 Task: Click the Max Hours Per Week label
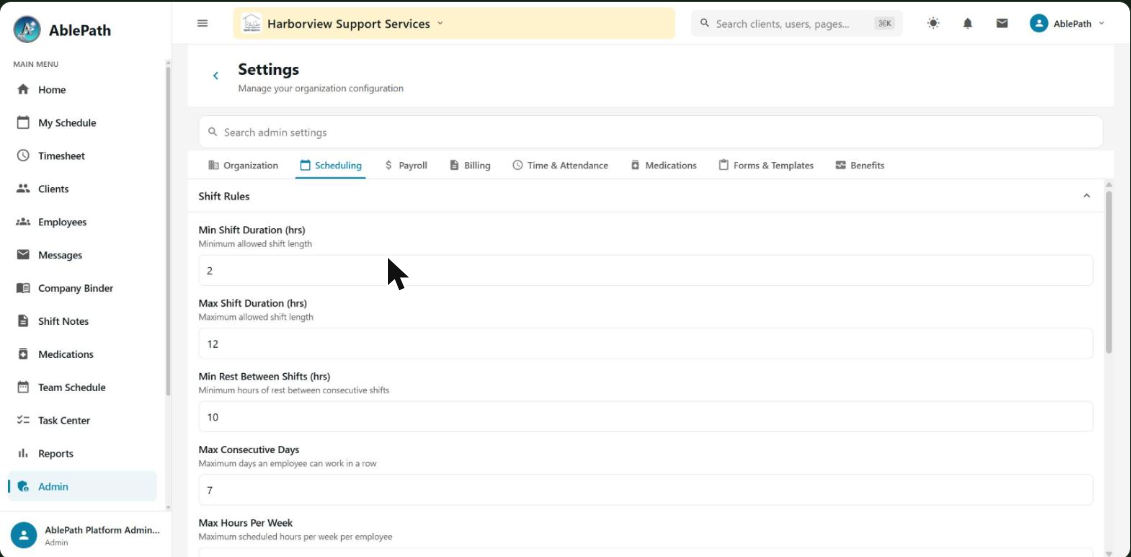(x=245, y=522)
